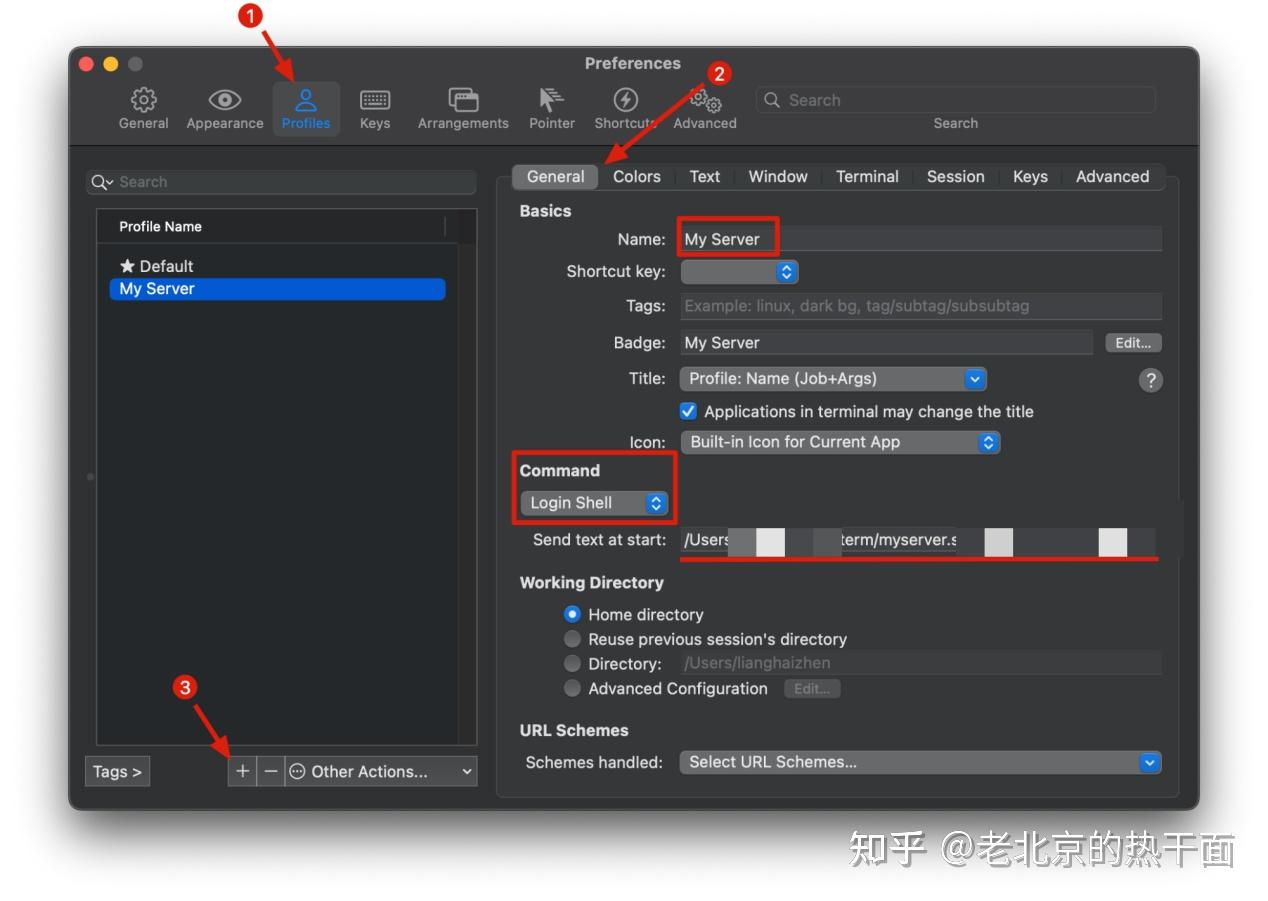Change the Command type from Login Shell

593,503
